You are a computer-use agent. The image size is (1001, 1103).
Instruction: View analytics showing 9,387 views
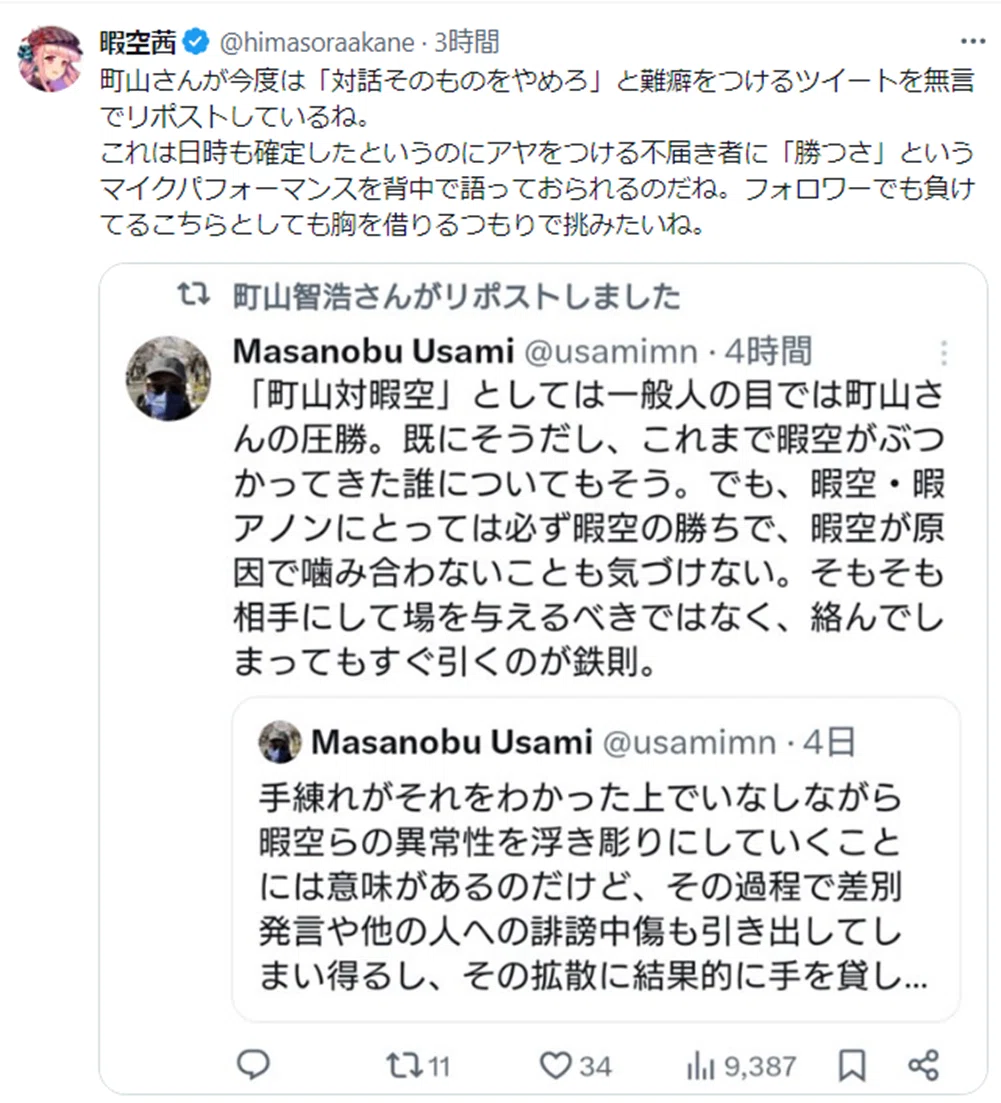(741, 1066)
